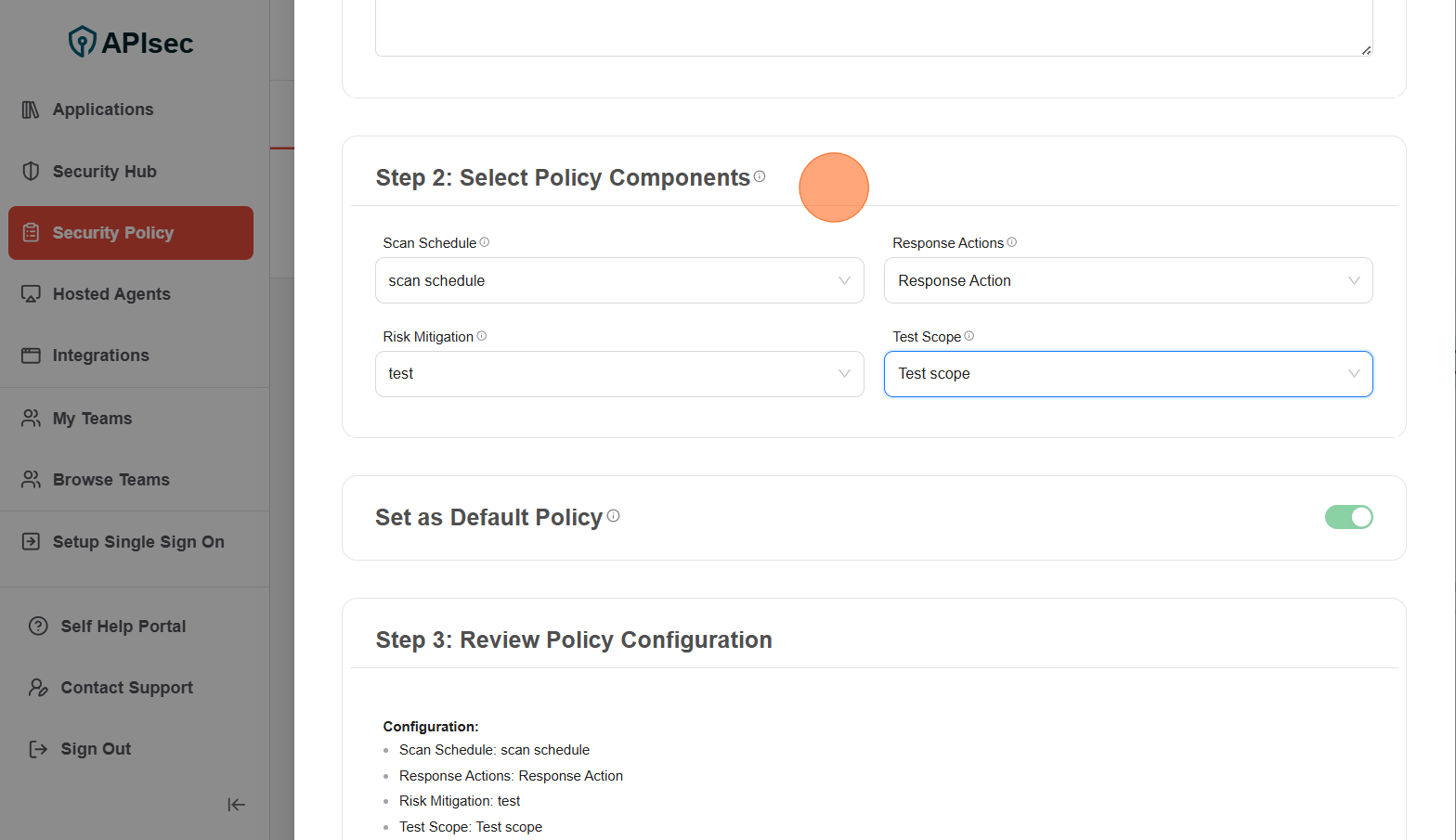Click info icon beside Test Scope label
This screenshot has width=1456, height=840.
969,336
